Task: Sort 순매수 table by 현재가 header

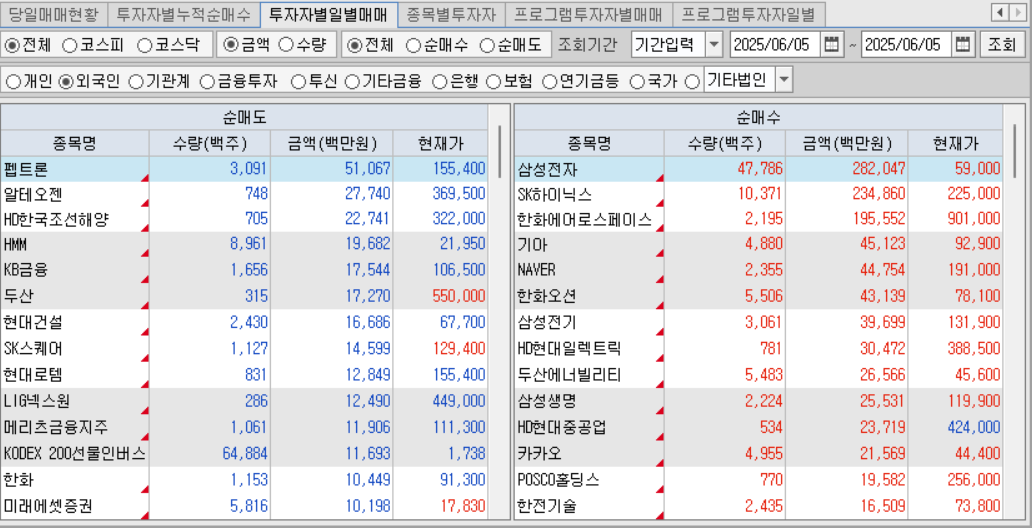Action: click(955, 144)
